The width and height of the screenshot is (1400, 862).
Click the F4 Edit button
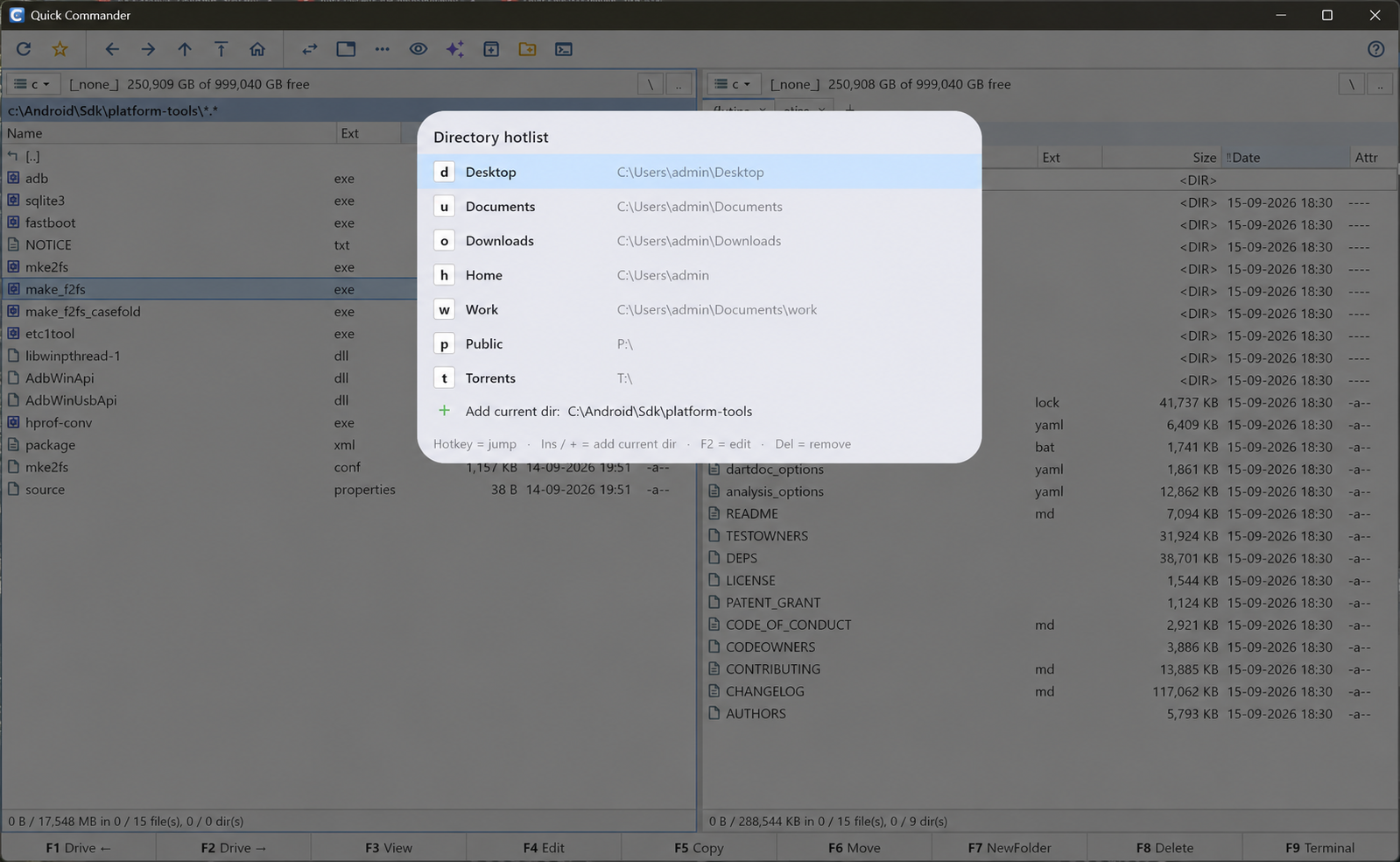tap(544, 848)
